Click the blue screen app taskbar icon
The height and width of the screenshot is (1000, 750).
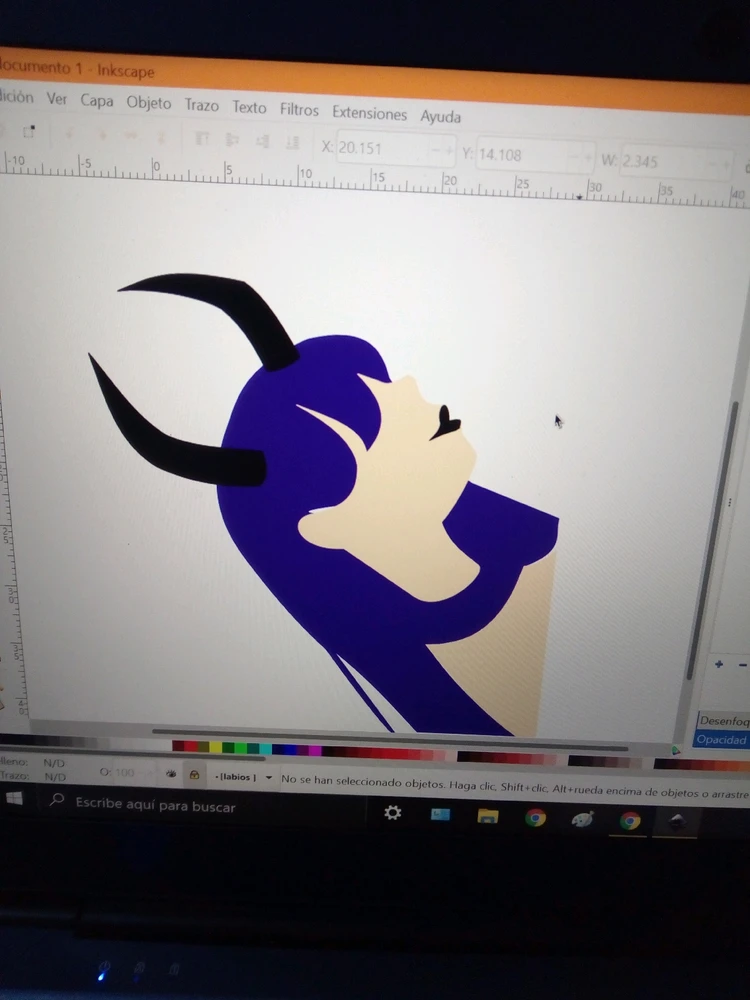coord(440,814)
